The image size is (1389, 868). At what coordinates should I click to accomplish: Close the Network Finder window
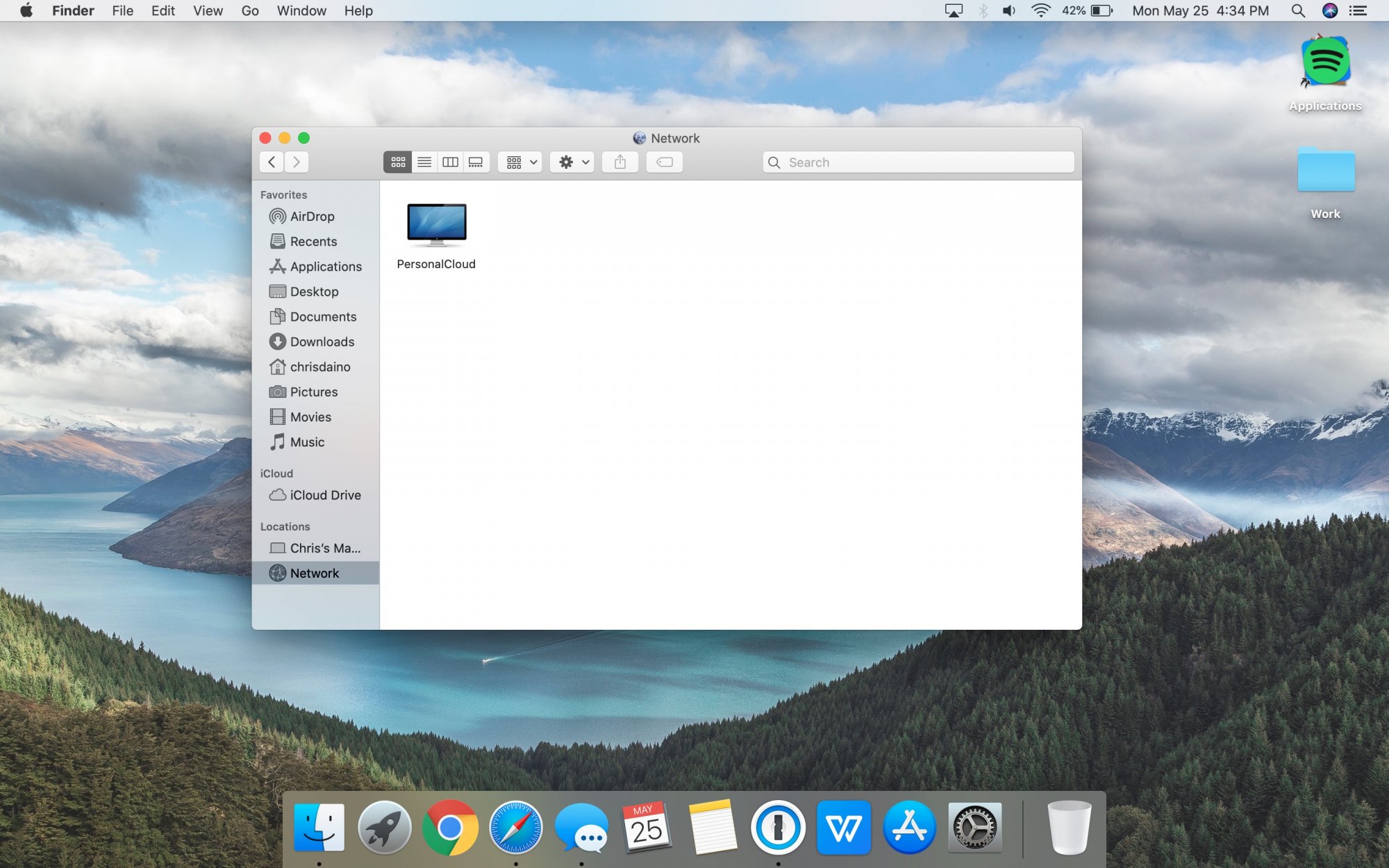pyautogui.click(x=265, y=137)
